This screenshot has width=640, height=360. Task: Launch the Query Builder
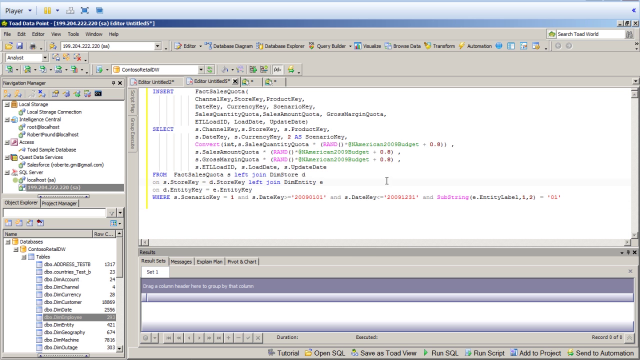point(327,46)
